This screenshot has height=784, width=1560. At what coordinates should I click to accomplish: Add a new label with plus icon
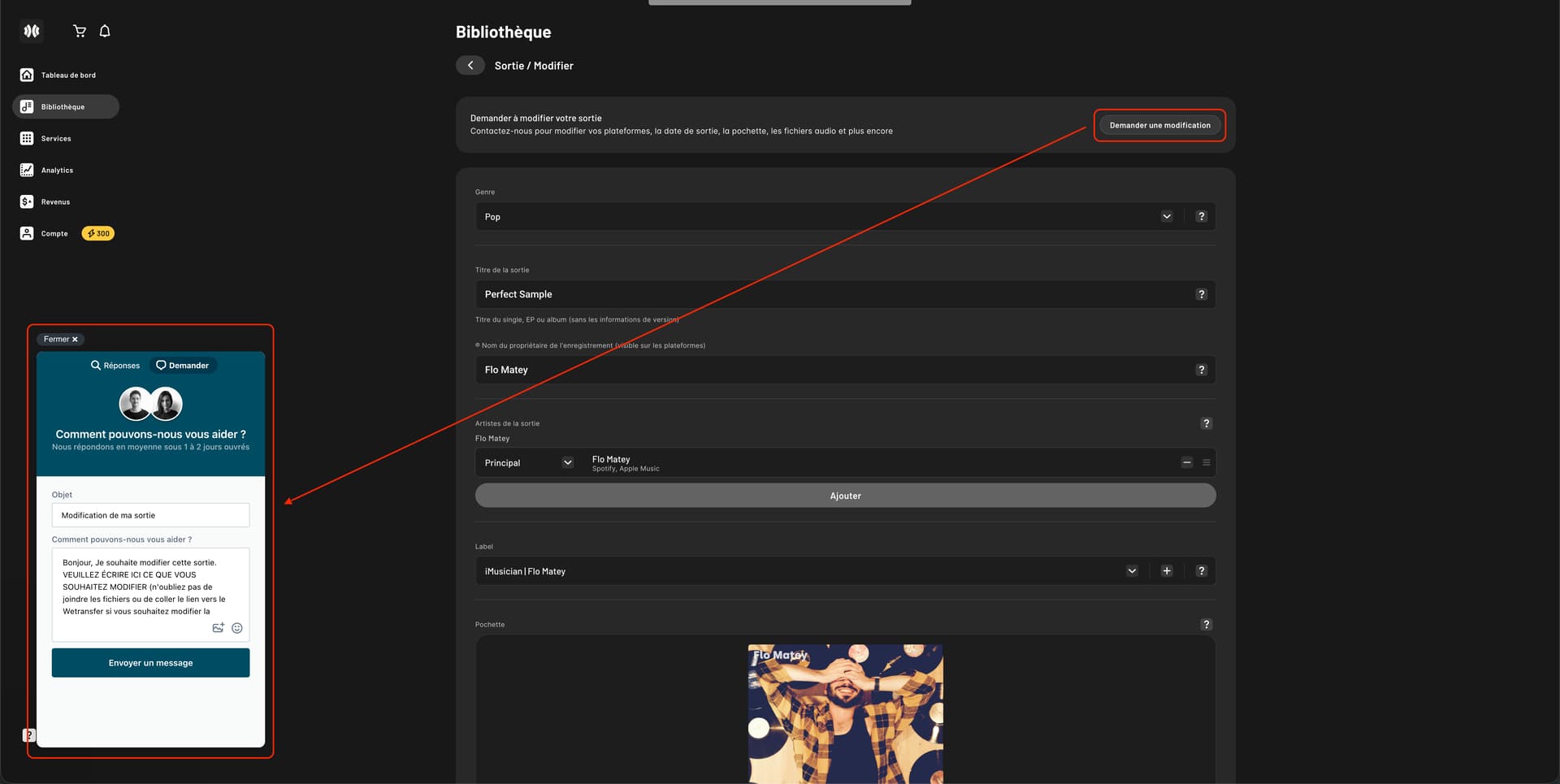(1166, 571)
